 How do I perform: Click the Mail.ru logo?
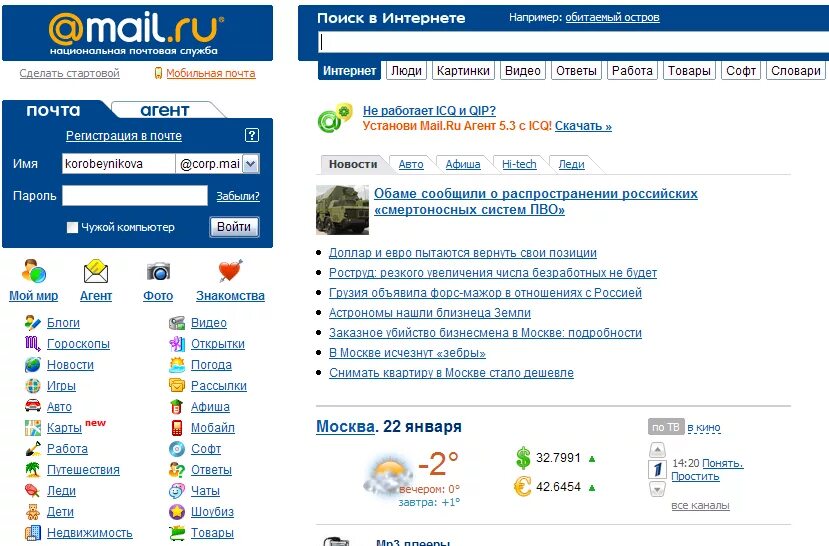click(x=137, y=33)
